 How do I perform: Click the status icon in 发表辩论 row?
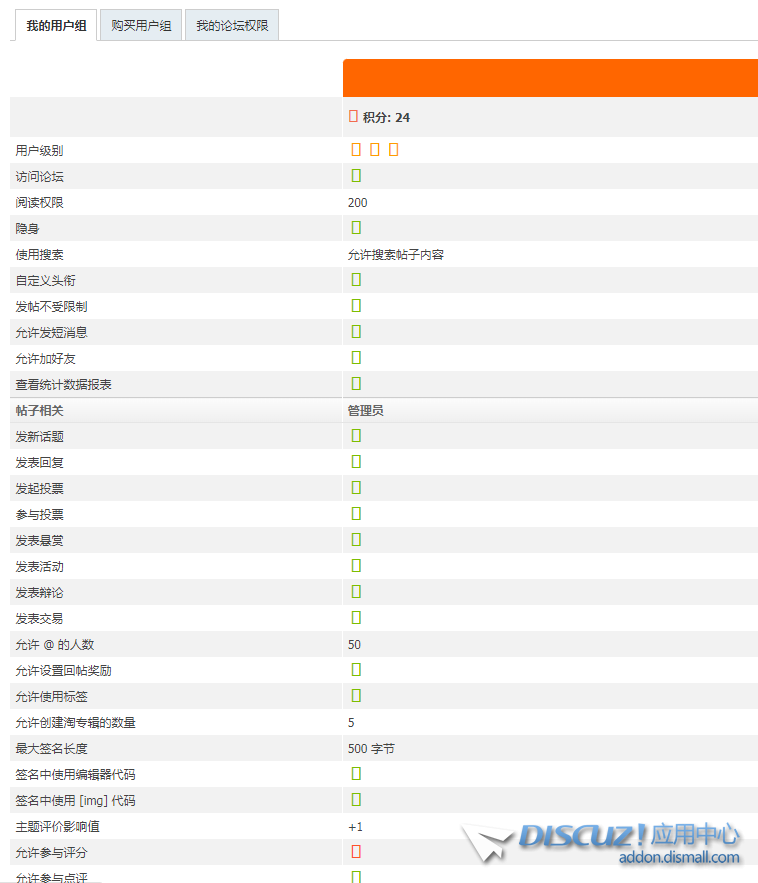pos(356,591)
